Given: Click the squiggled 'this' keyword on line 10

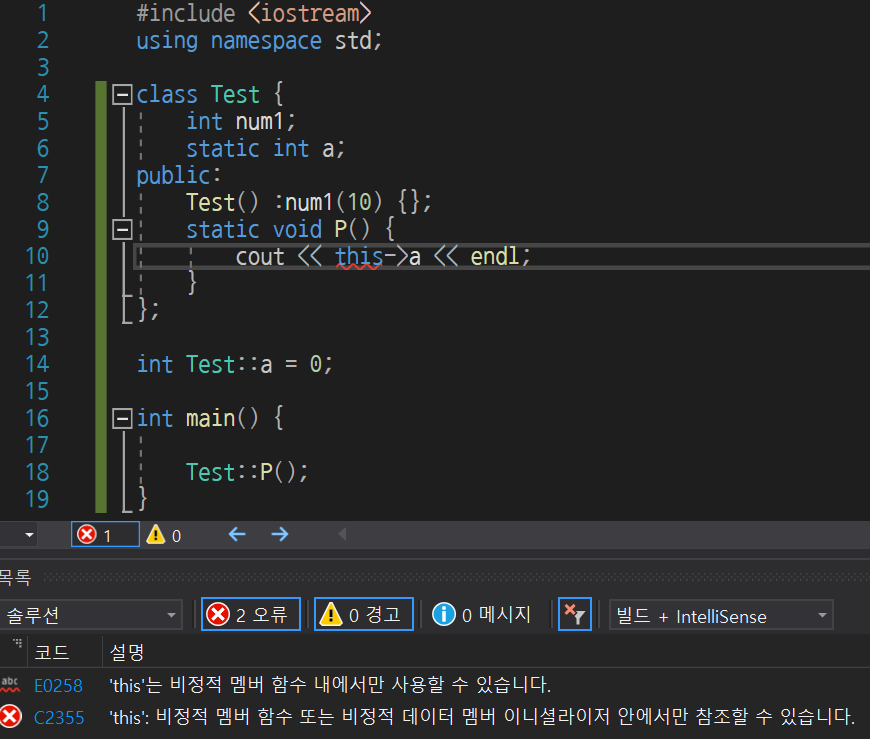Looking at the screenshot, I should point(358,256).
